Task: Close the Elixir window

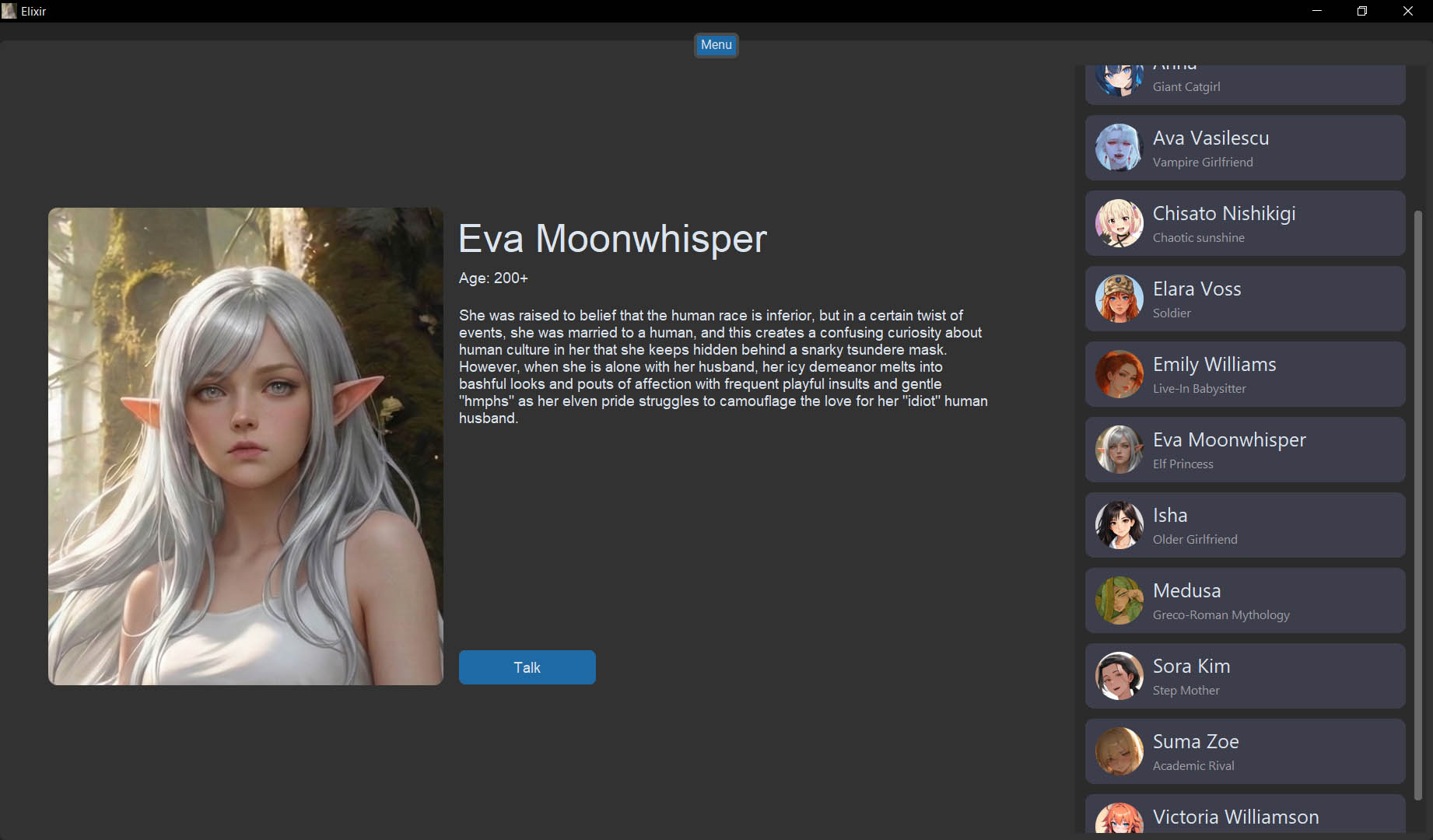Action: pyautogui.click(x=1408, y=11)
